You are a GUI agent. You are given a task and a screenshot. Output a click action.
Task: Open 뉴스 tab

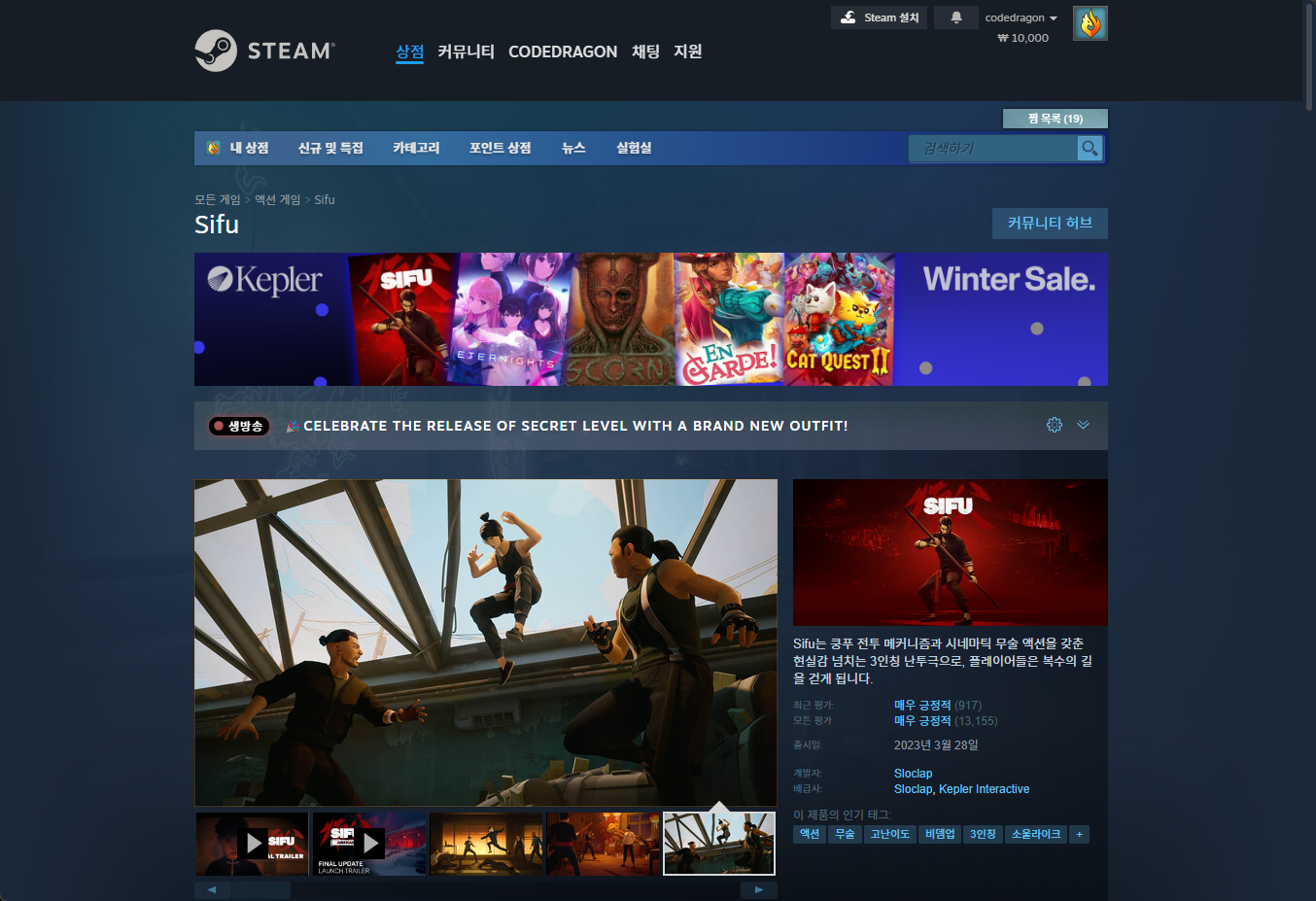pos(573,148)
